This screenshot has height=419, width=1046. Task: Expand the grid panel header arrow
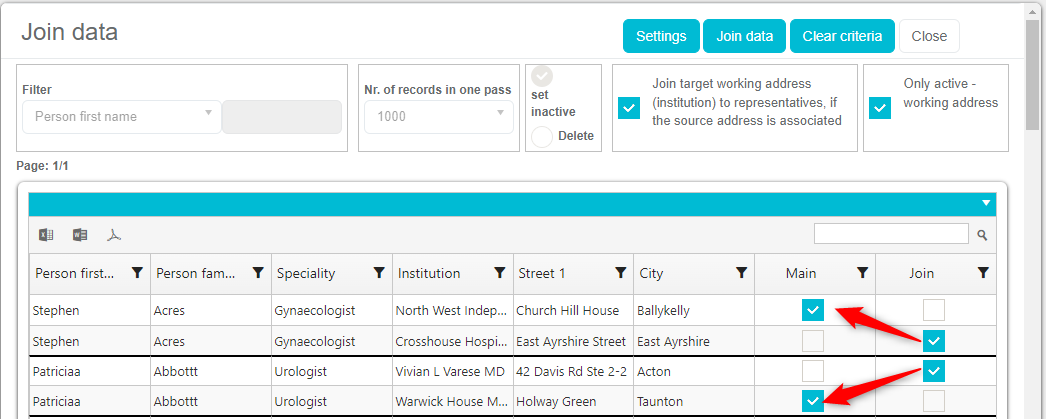986,204
